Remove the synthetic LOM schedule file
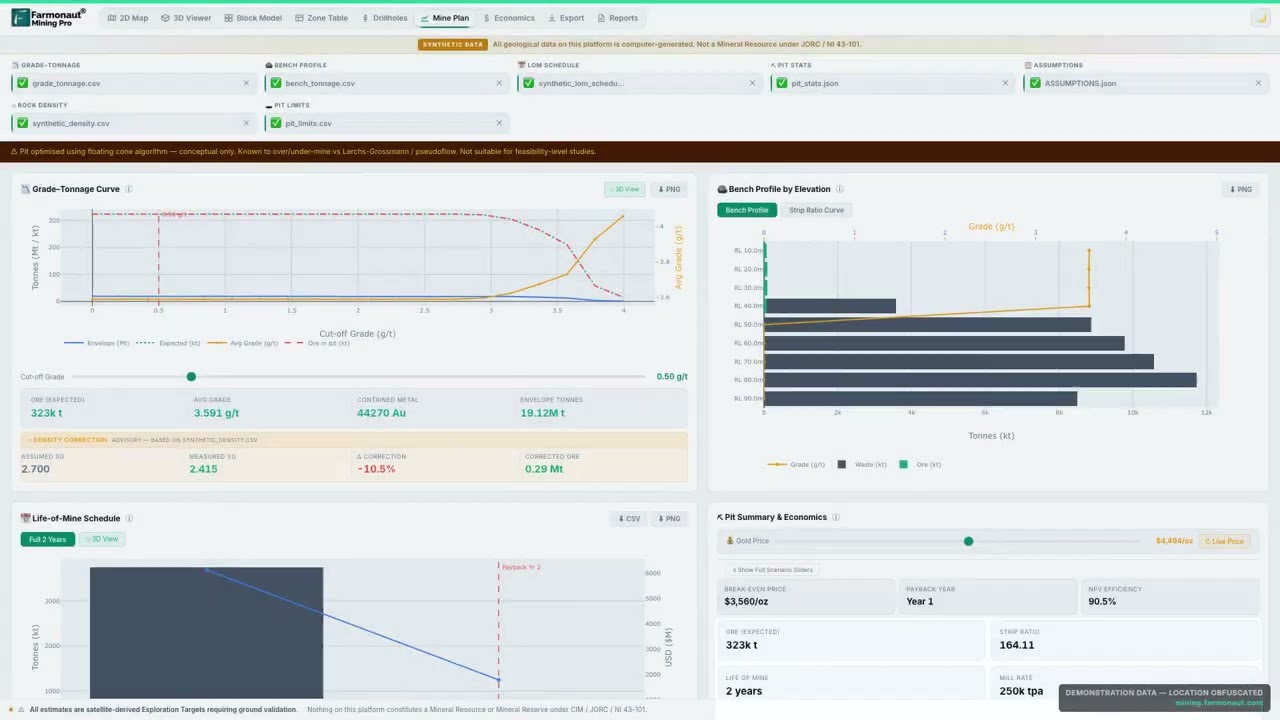The height and width of the screenshot is (720, 1280). pyautogui.click(x=752, y=83)
